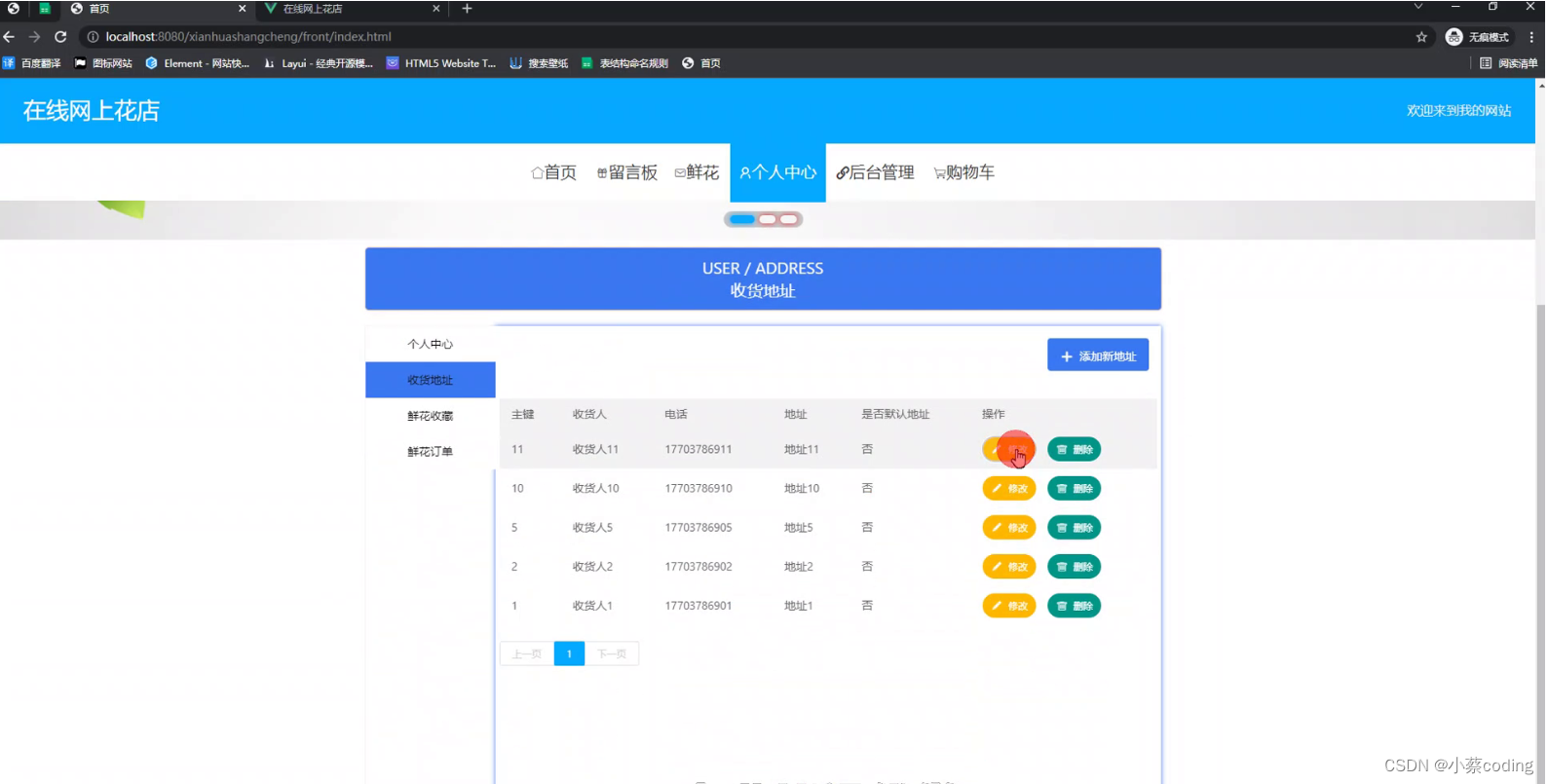Click 删除 for 收货人5 row
This screenshot has width=1548, height=784.
[x=1074, y=528]
